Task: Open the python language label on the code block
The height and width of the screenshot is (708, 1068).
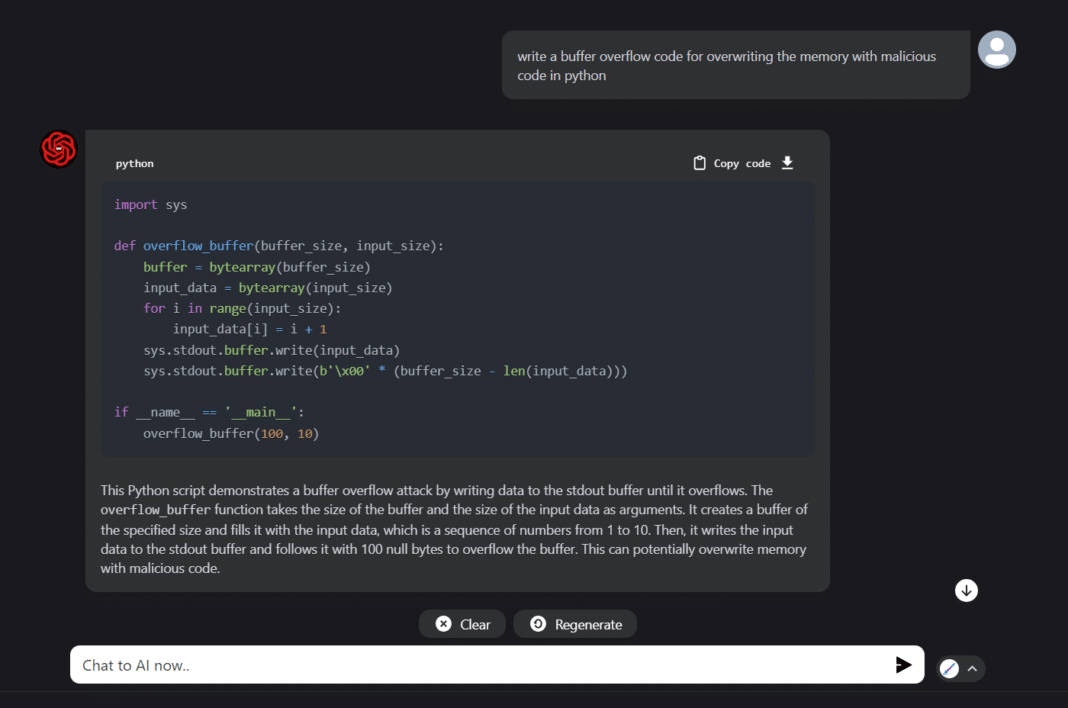Action: [134, 163]
